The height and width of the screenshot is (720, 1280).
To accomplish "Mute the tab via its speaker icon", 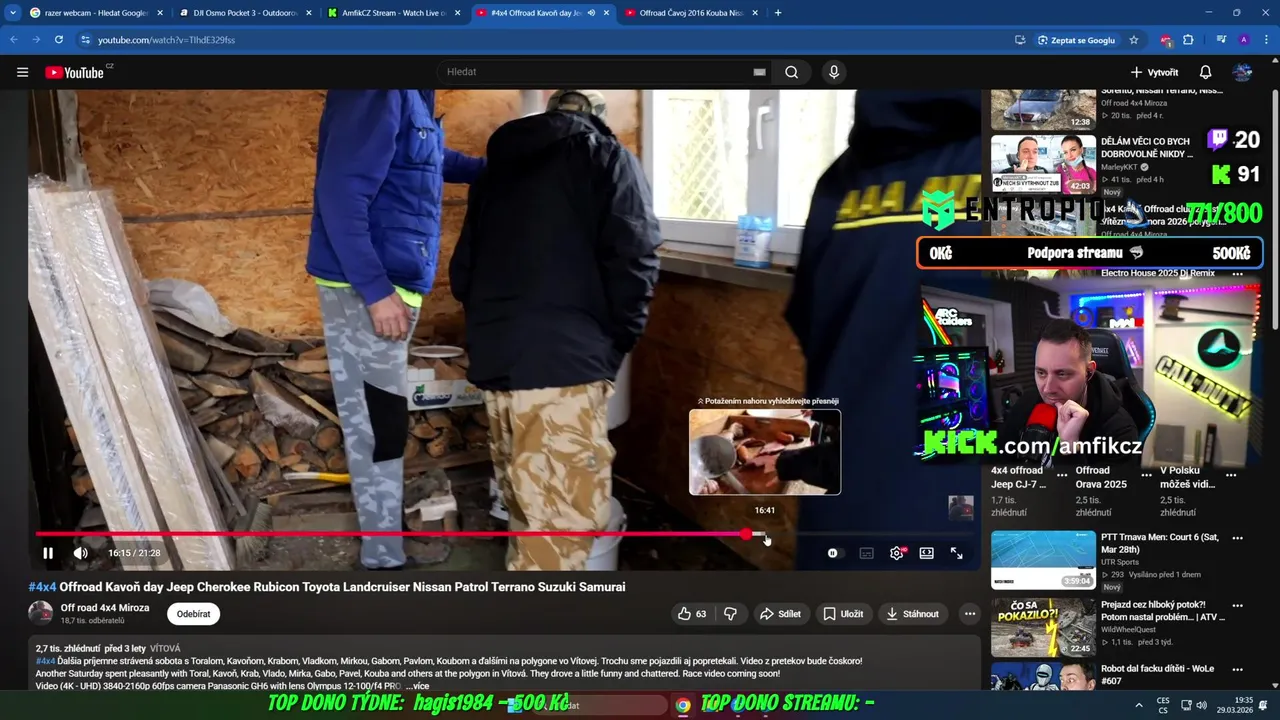I will click(x=591, y=13).
